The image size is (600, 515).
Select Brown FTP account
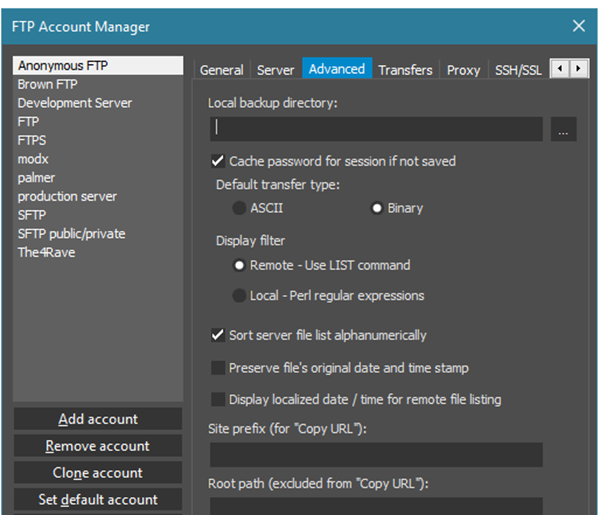98,84
